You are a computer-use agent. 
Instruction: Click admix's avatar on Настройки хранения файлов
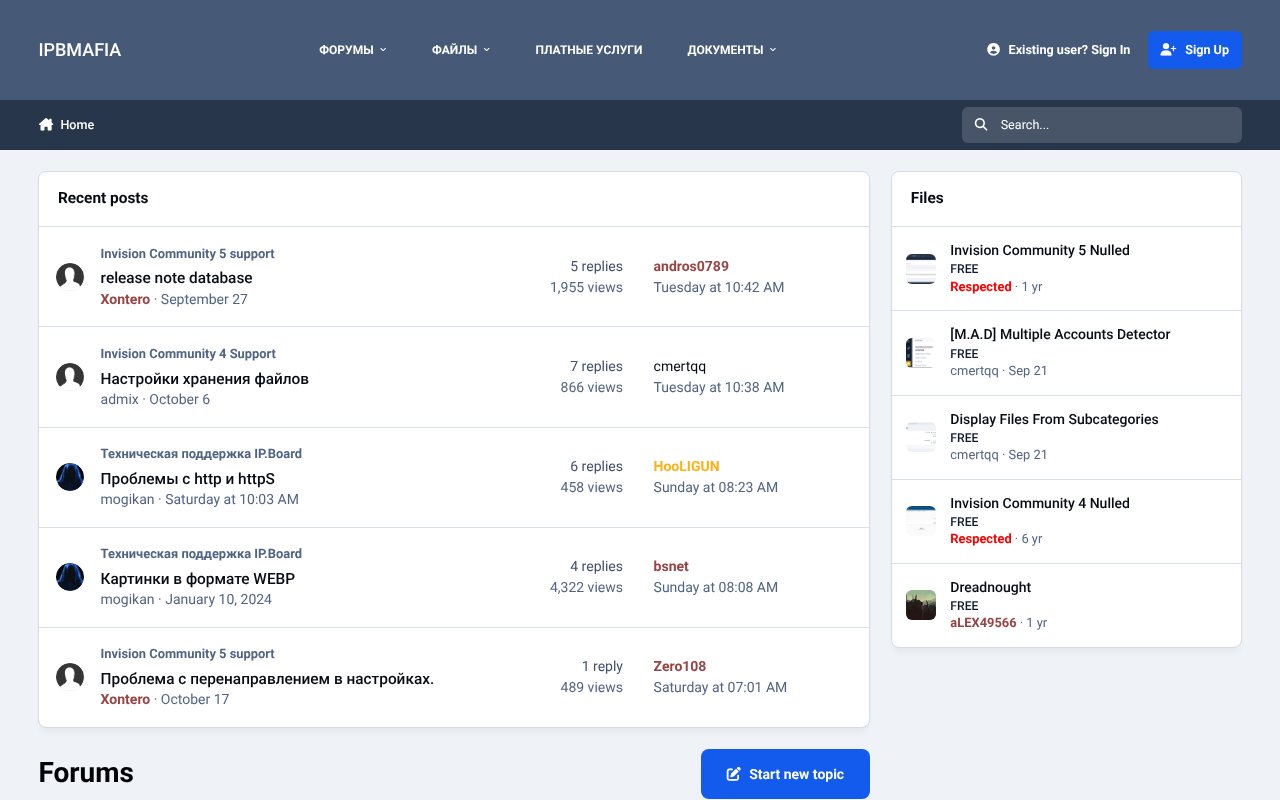70,377
